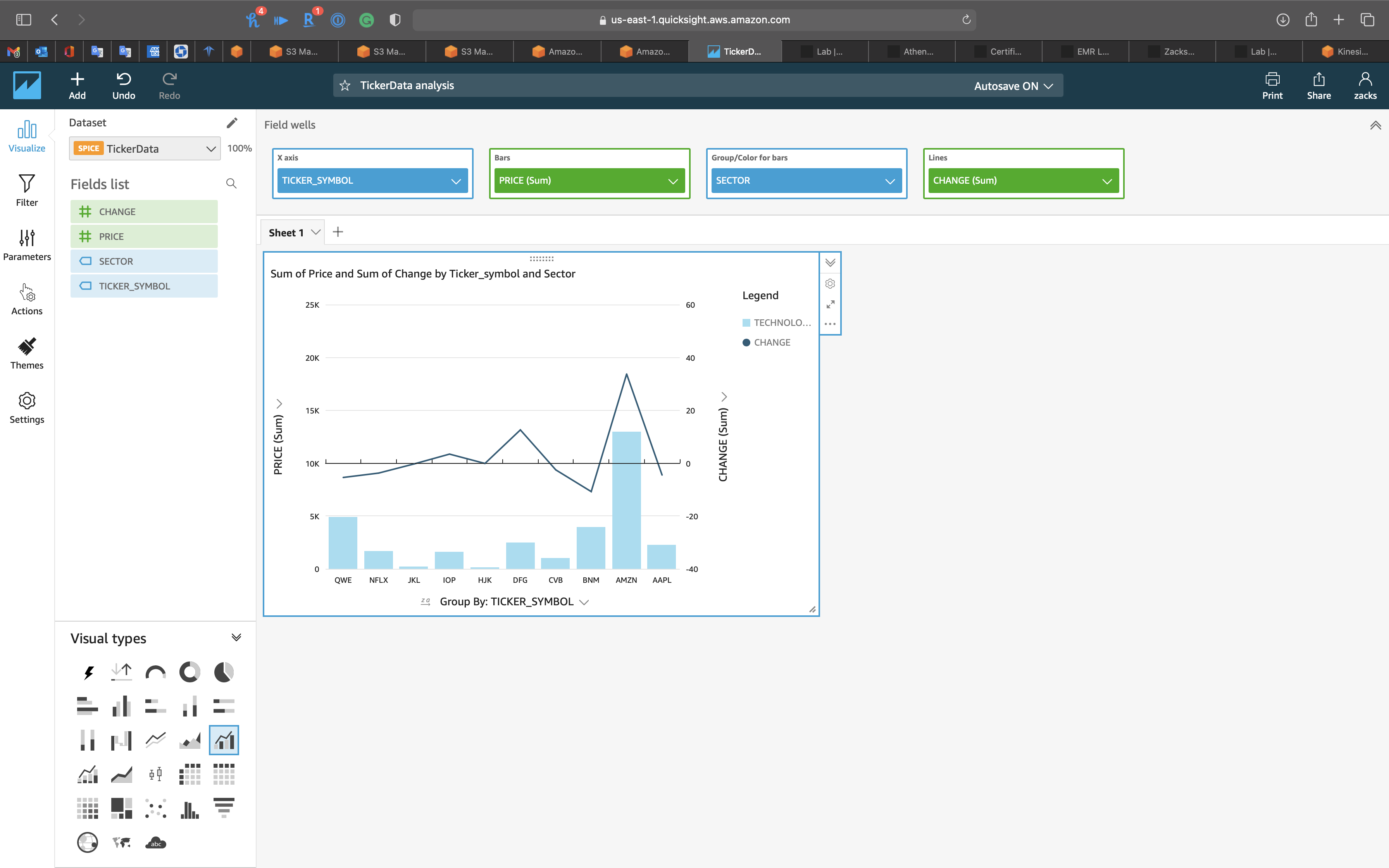Select the pie chart visual type
Image resolution: width=1389 pixels, height=868 pixels.
(224, 672)
